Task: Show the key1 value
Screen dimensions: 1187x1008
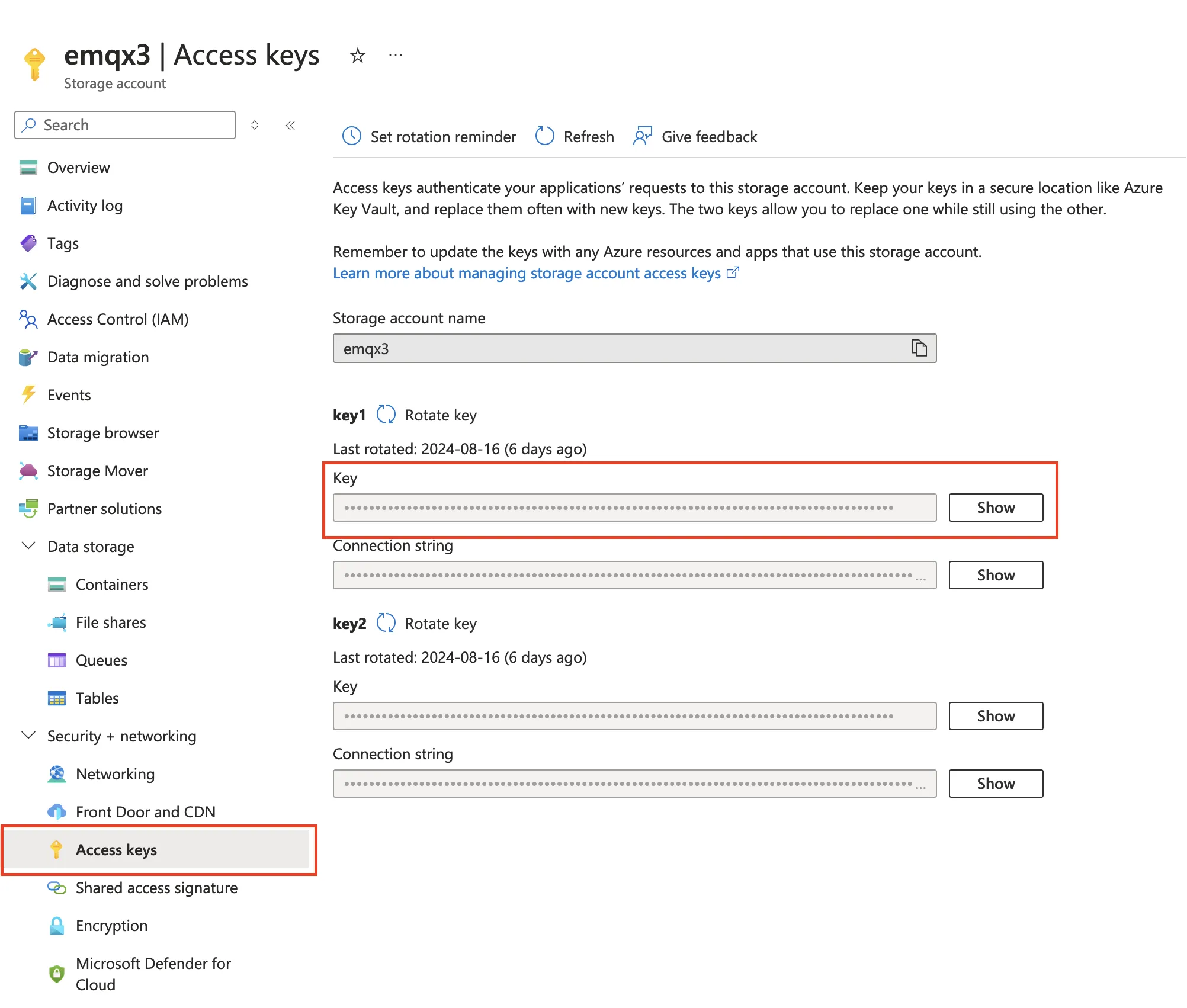Action: [996, 507]
